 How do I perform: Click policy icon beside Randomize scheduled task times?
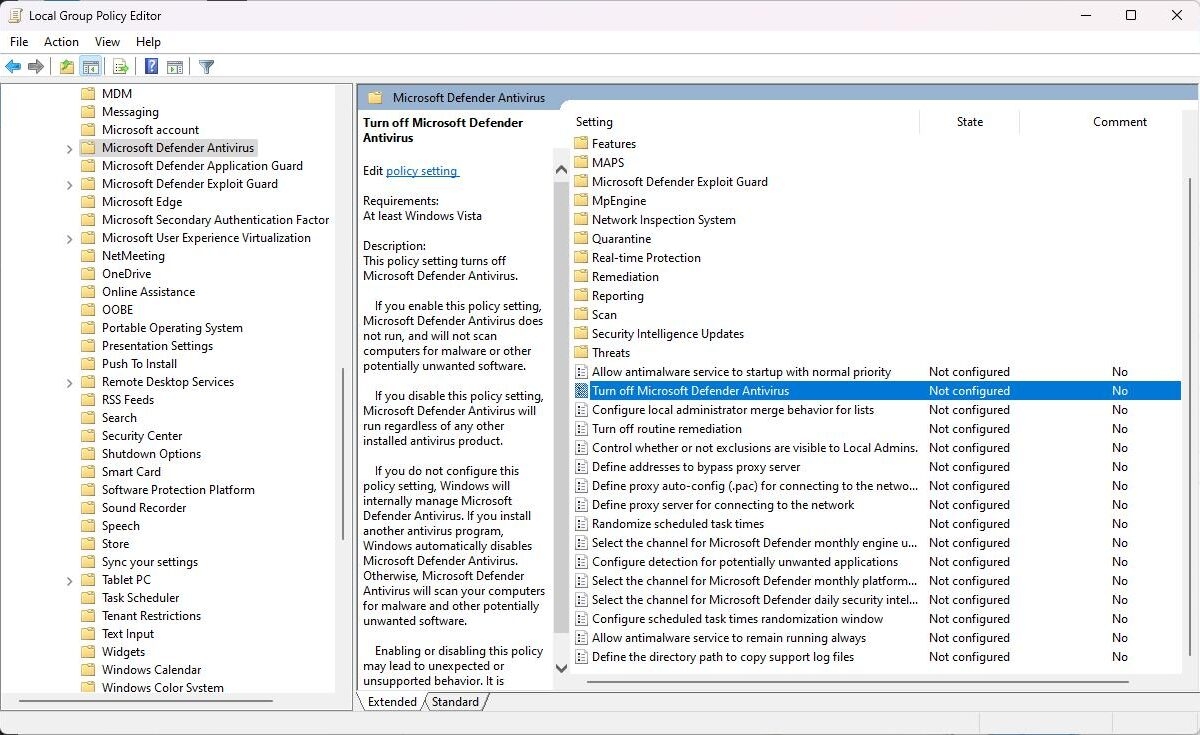click(582, 524)
